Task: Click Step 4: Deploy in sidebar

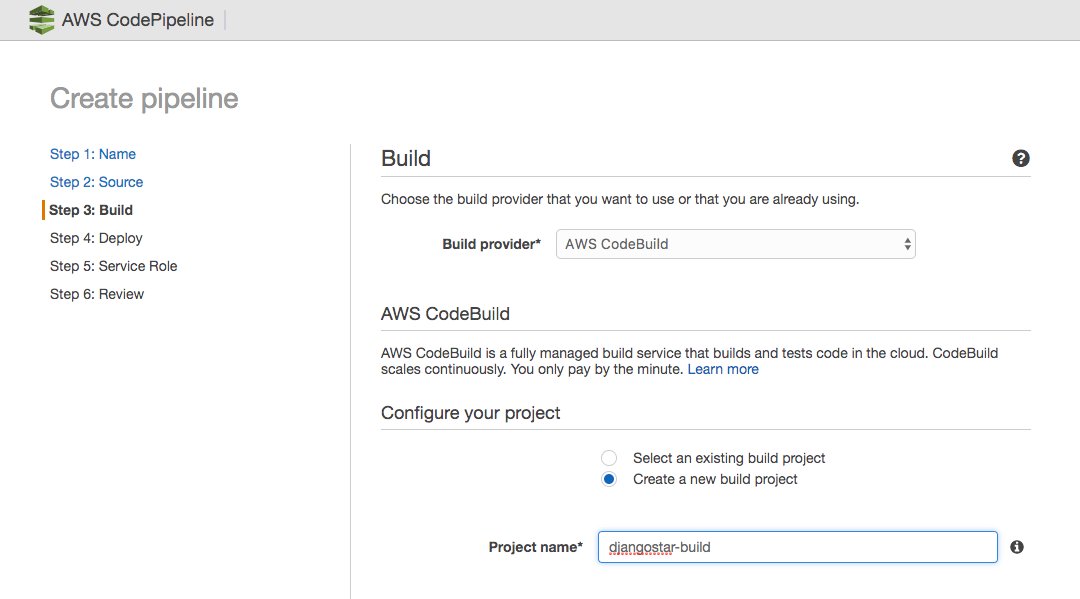Action: tap(96, 238)
